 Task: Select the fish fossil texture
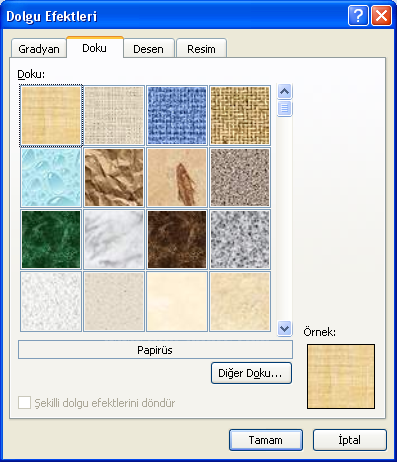click(x=177, y=177)
